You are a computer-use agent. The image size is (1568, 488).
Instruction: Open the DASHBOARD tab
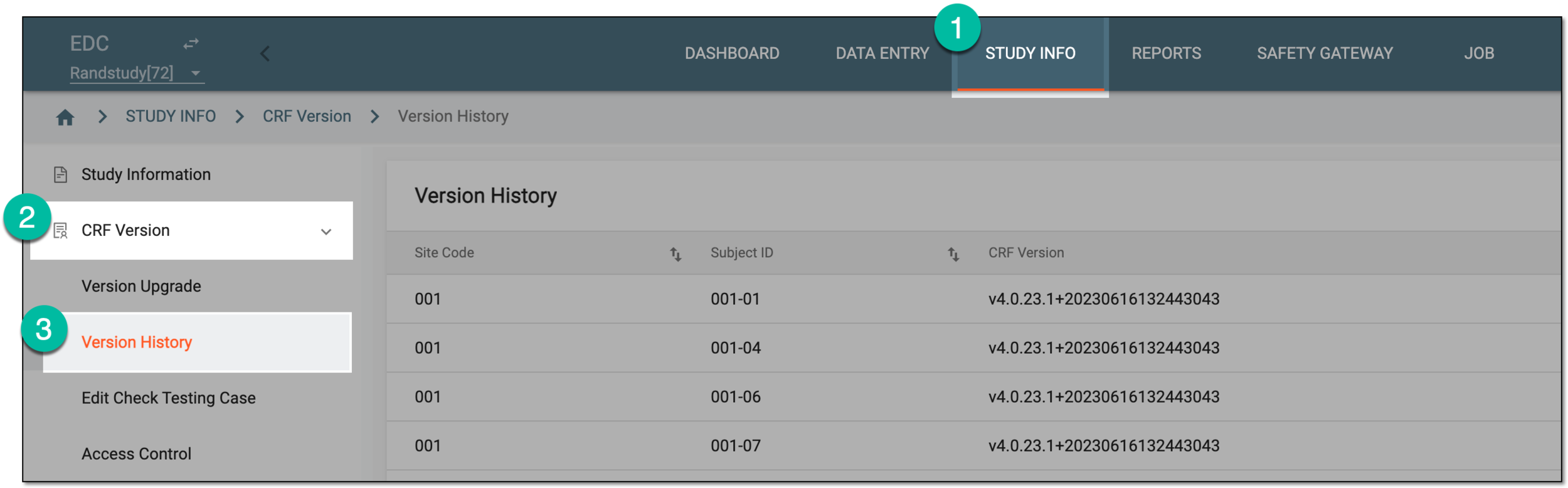732,53
